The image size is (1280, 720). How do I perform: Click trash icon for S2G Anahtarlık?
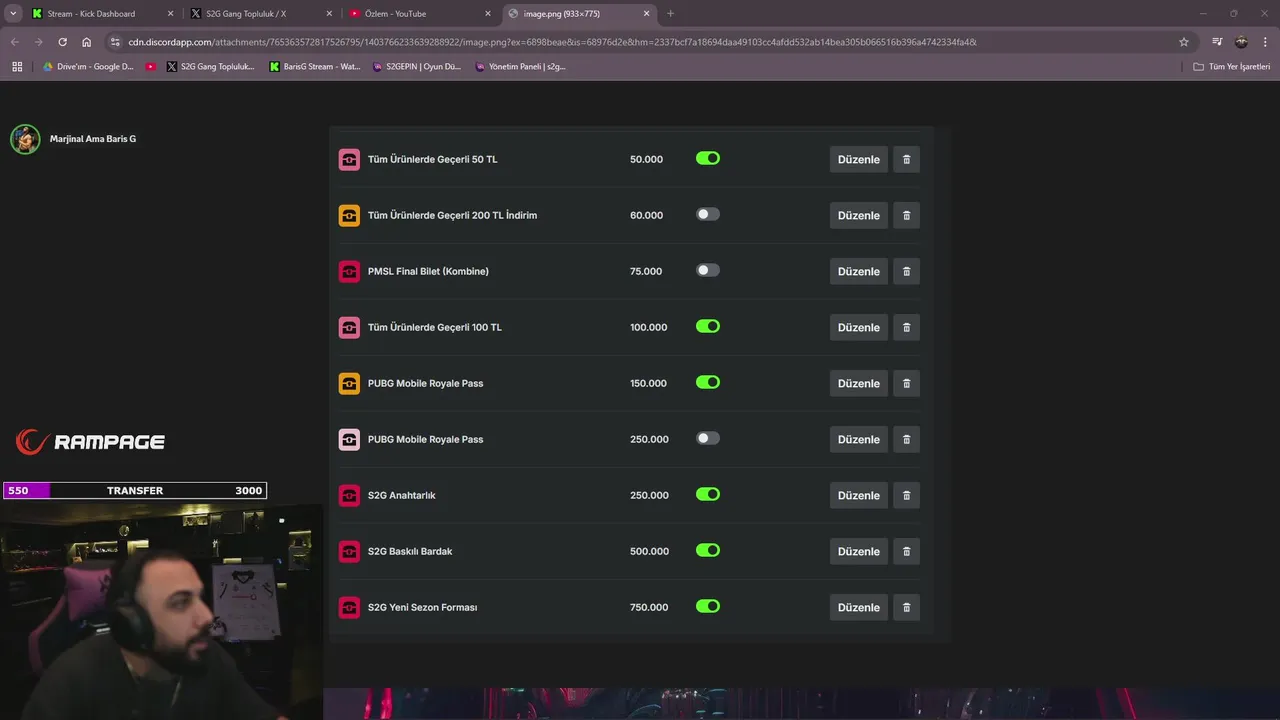(x=906, y=495)
